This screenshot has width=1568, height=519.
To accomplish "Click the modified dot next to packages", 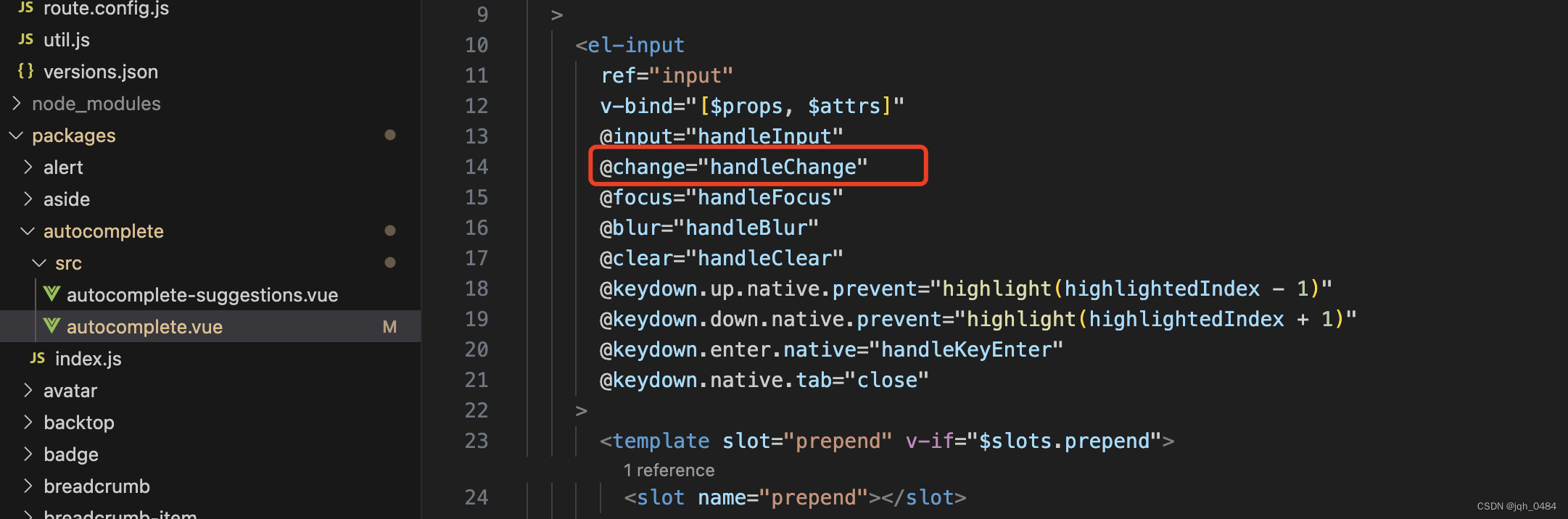I will pyautogui.click(x=390, y=135).
